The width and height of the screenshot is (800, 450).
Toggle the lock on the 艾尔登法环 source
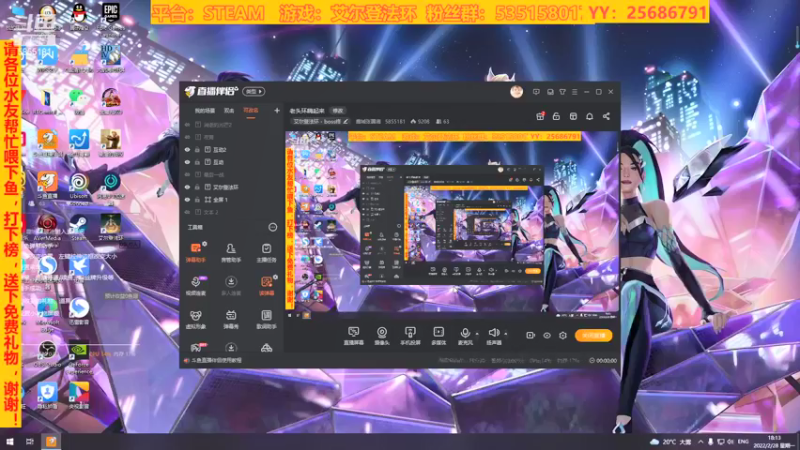click(197, 187)
